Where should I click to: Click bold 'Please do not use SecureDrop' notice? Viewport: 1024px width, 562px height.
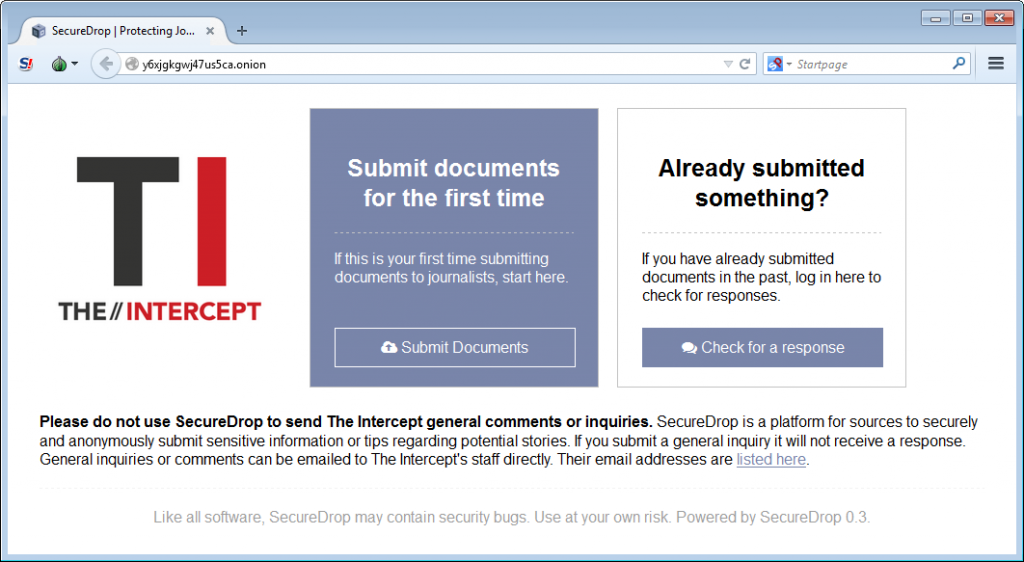[346, 422]
